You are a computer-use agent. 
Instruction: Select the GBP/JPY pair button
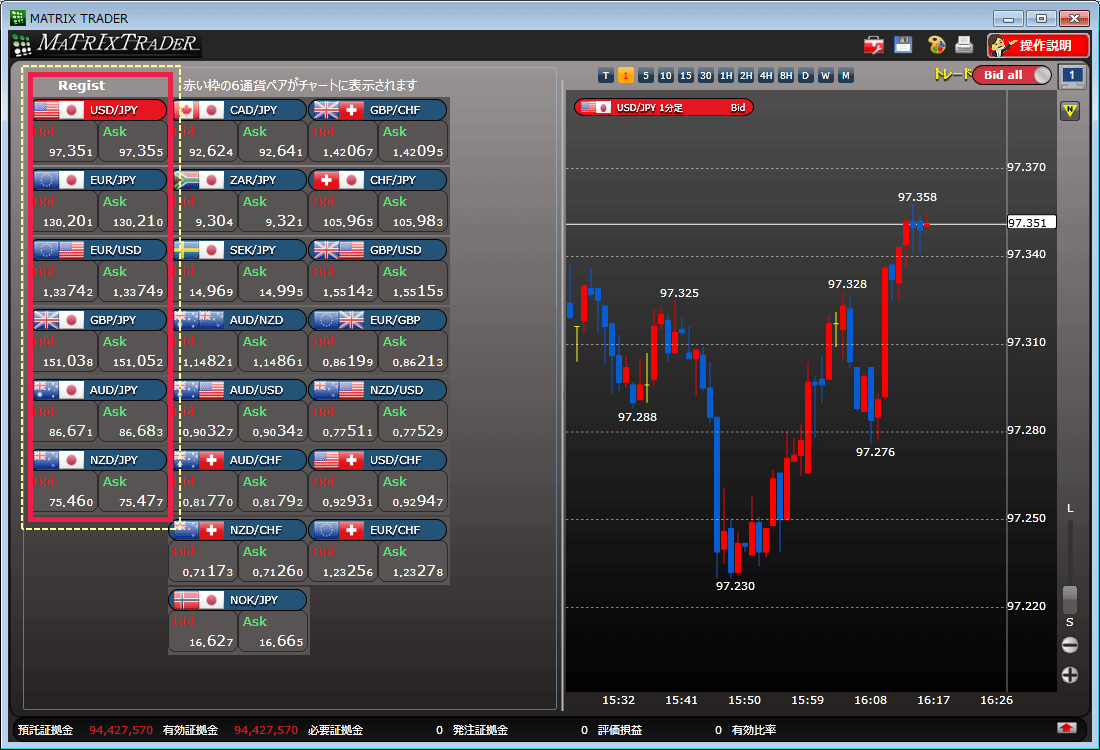click(x=100, y=321)
